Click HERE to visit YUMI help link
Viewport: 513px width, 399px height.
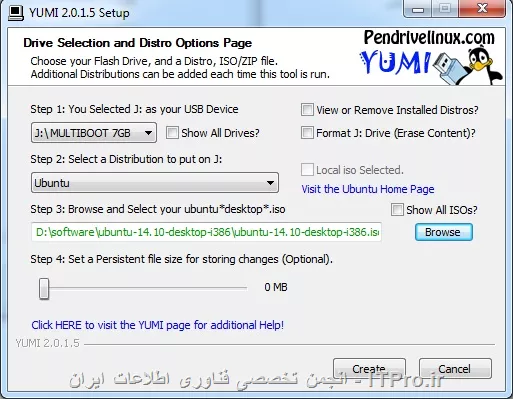(x=158, y=325)
